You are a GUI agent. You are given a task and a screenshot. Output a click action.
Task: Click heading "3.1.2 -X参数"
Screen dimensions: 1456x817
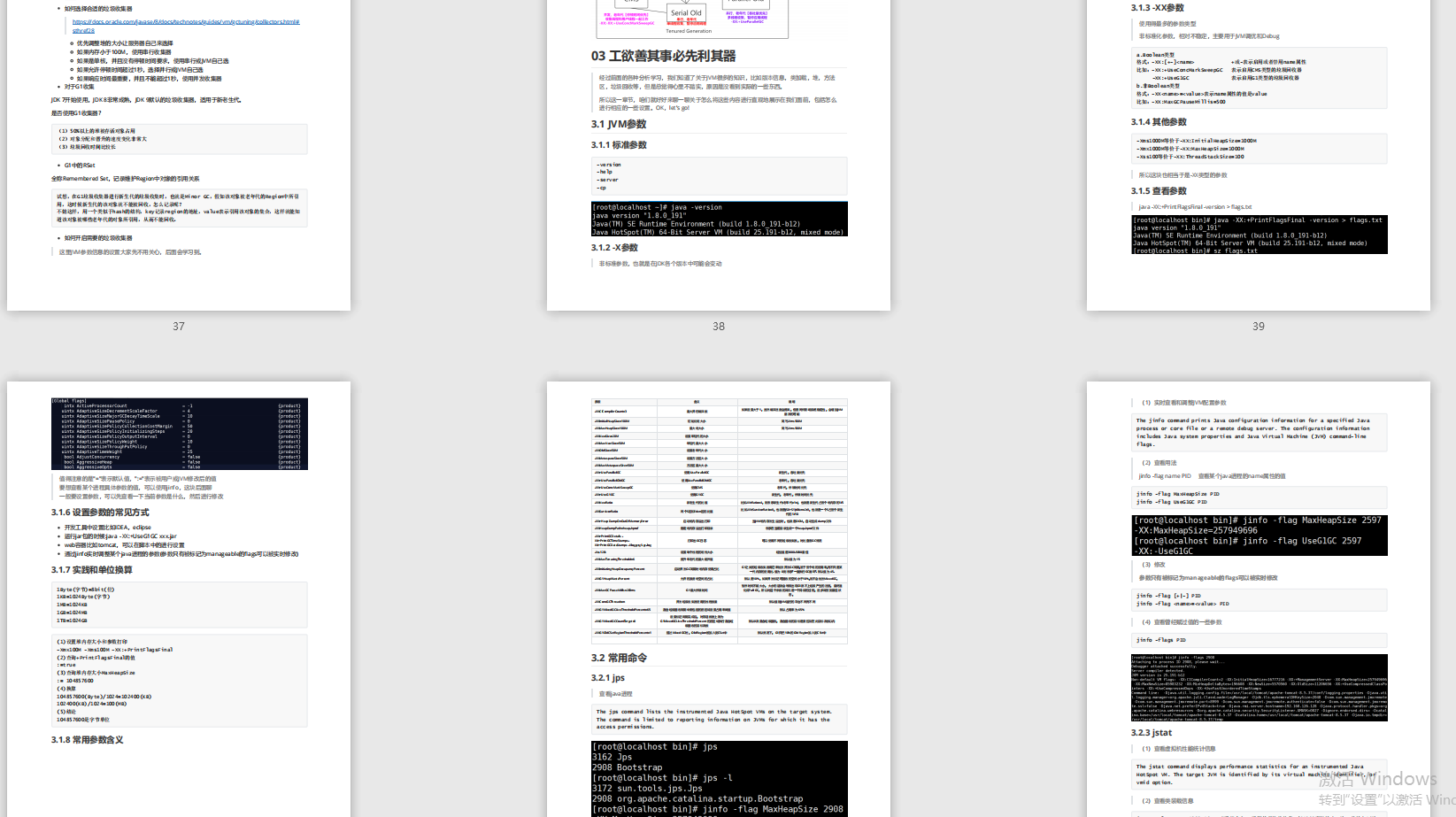(x=614, y=248)
